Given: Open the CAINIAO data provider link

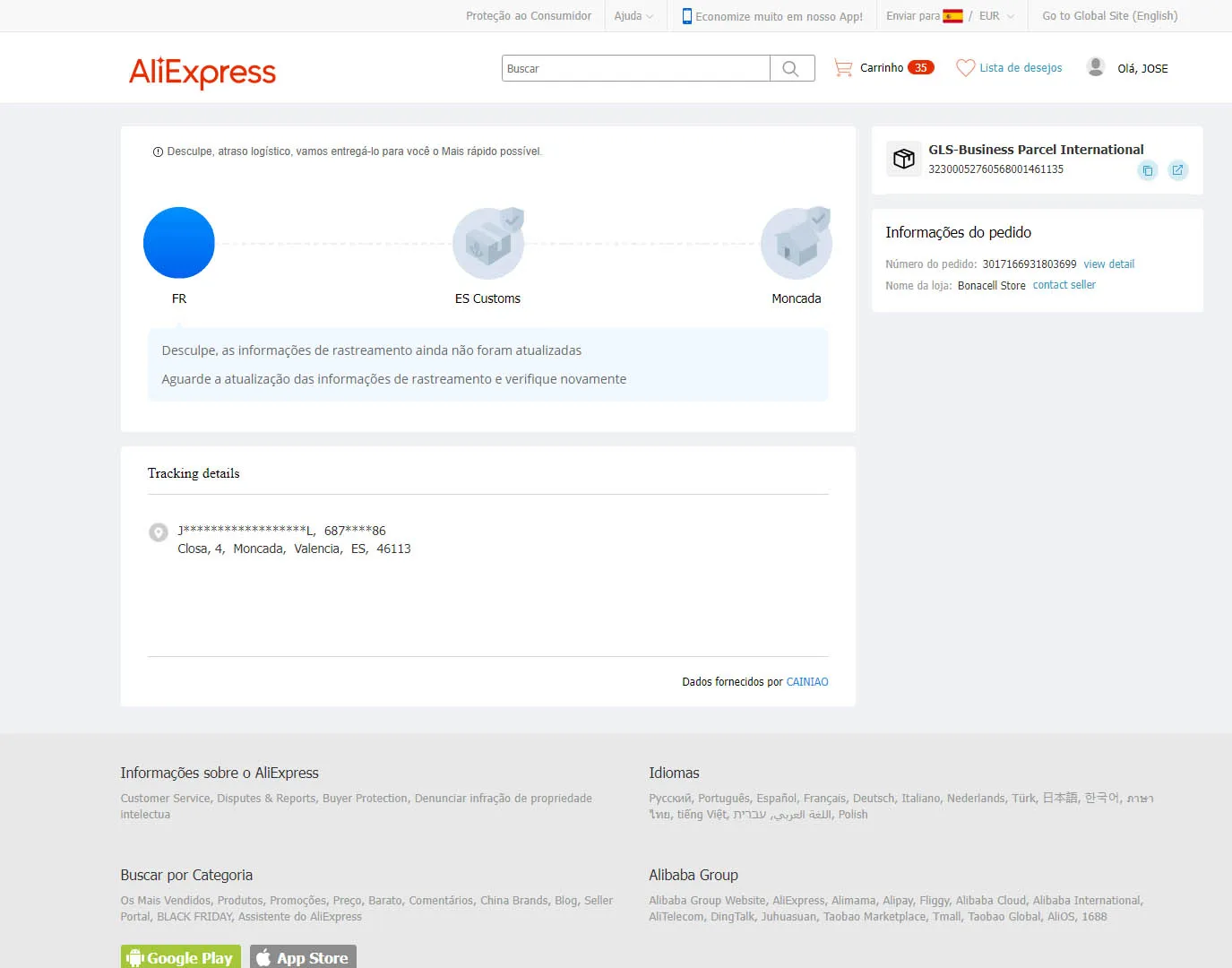Looking at the screenshot, I should coord(807,682).
